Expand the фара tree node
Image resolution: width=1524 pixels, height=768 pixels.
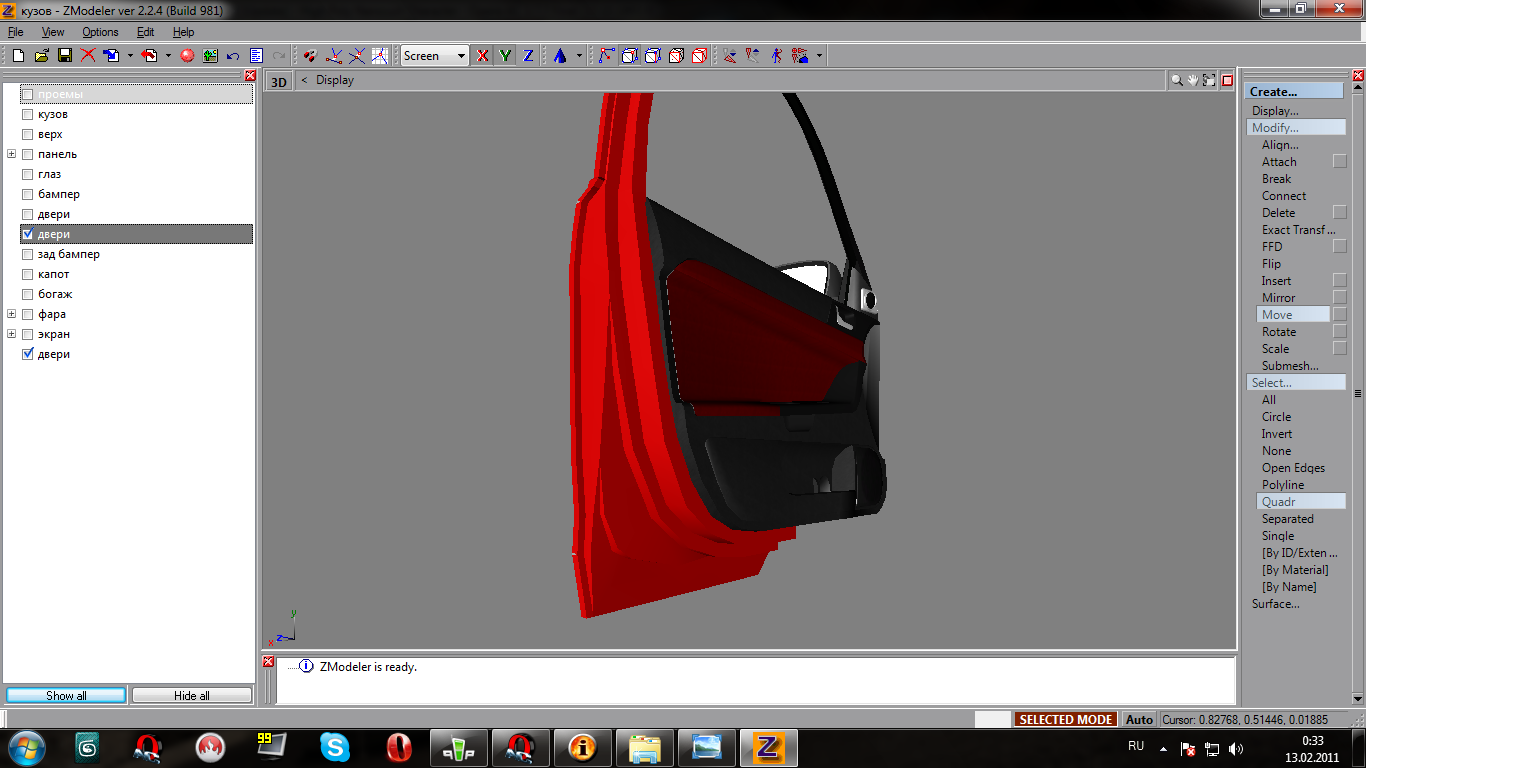(11, 314)
